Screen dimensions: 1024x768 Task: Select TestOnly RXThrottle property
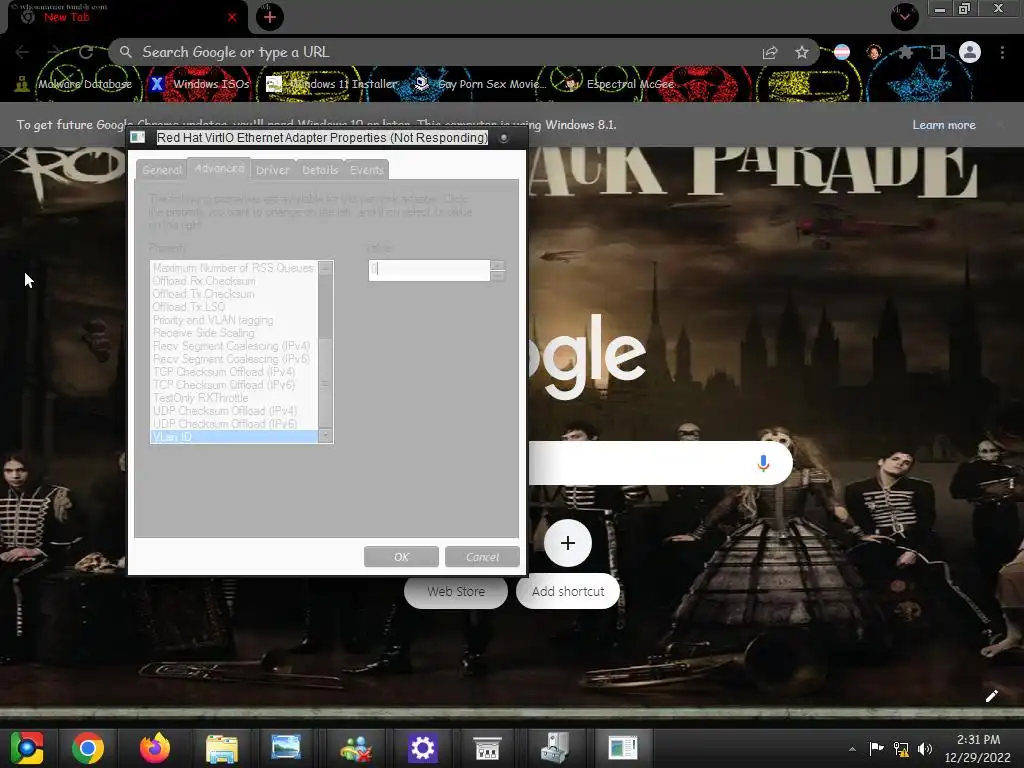233,398
